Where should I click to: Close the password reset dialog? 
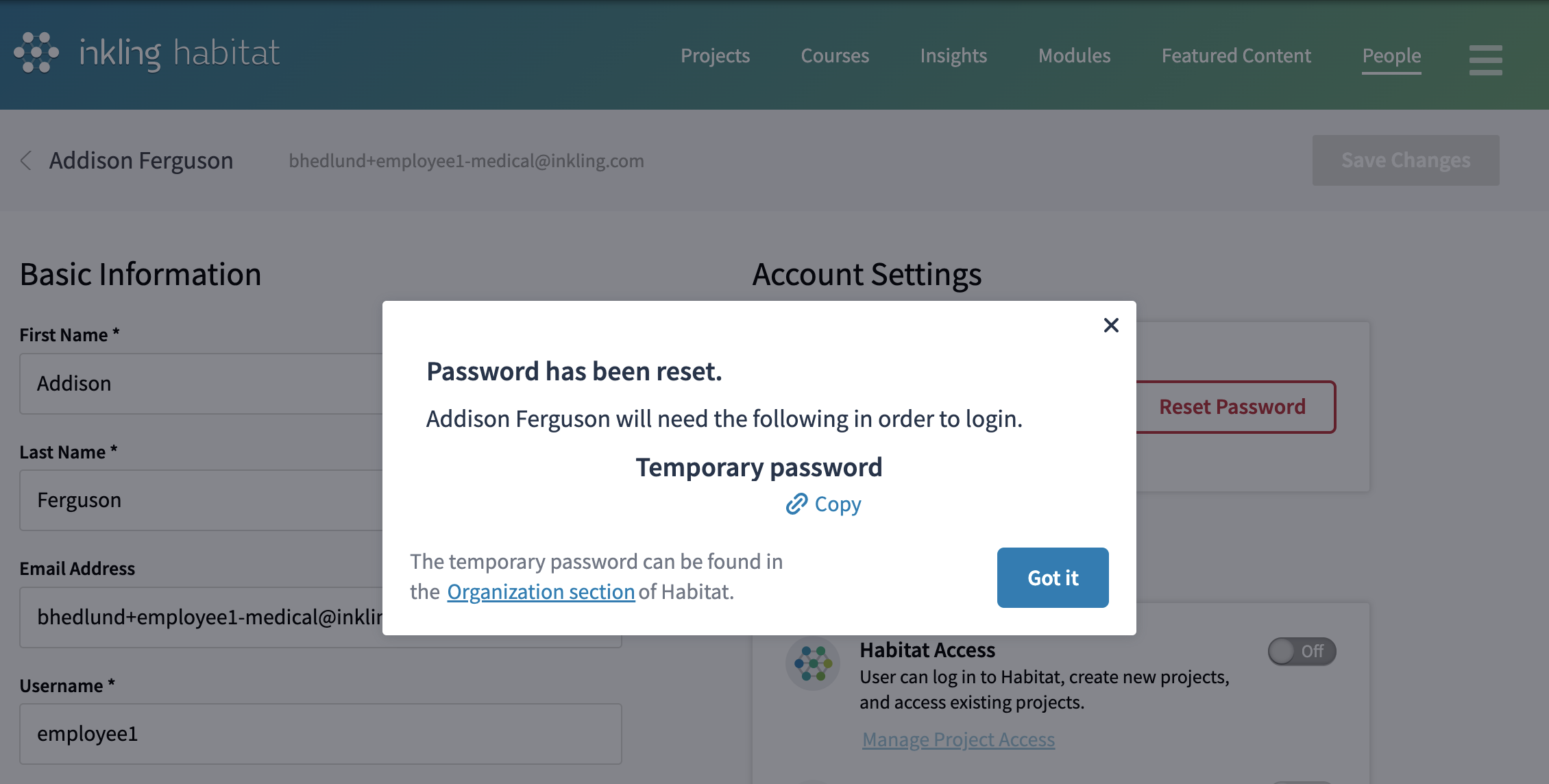click(x=1111, y=325)
